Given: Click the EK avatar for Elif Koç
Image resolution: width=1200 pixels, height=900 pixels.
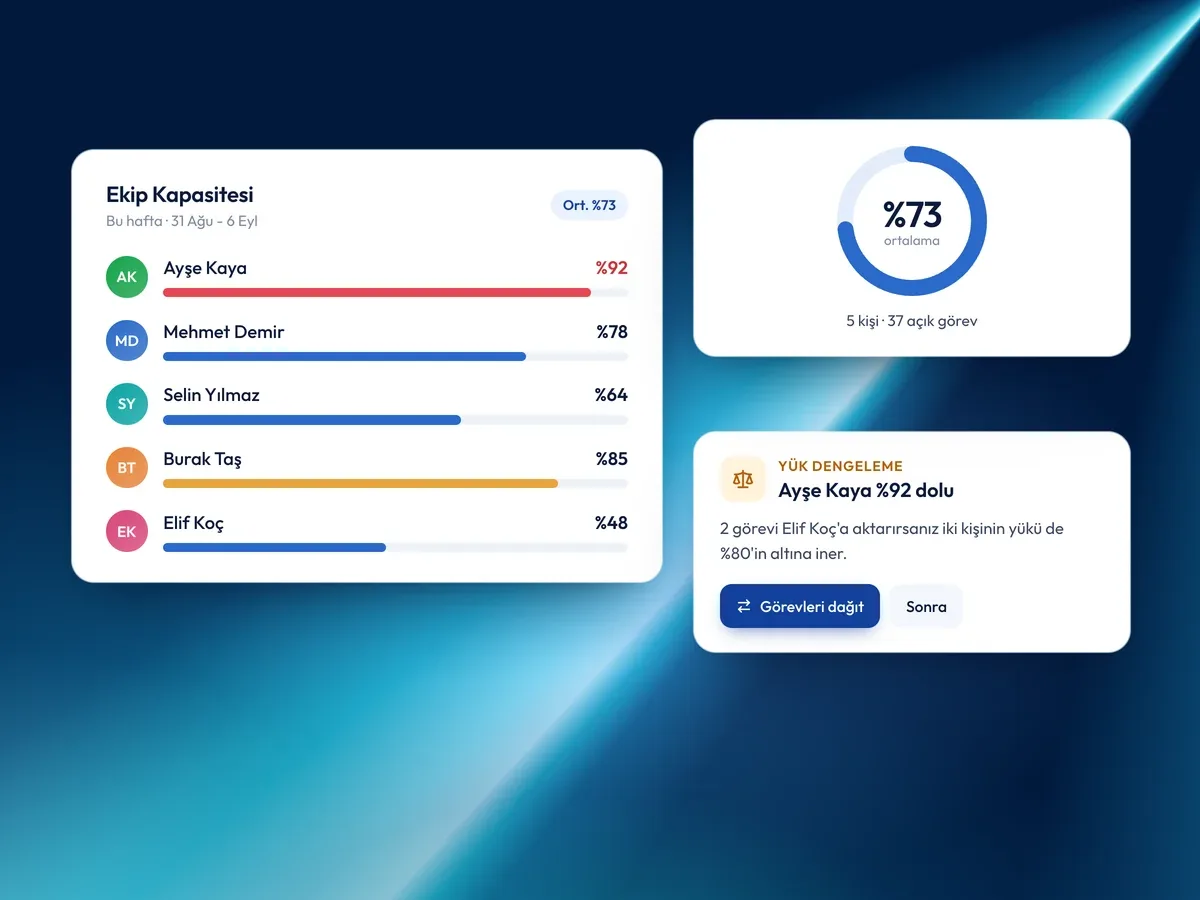Looking at the screenshot, I should (x=127, y=532).
